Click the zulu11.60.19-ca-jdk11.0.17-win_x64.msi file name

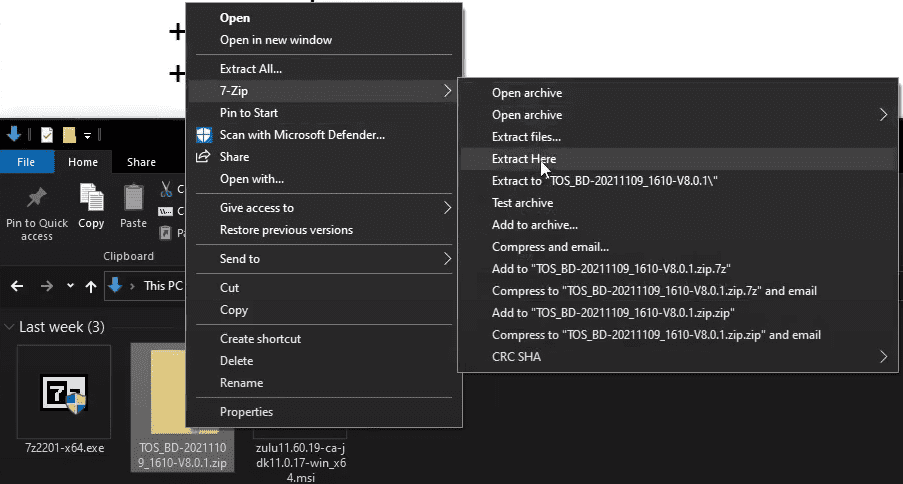[x=300, y=463]
